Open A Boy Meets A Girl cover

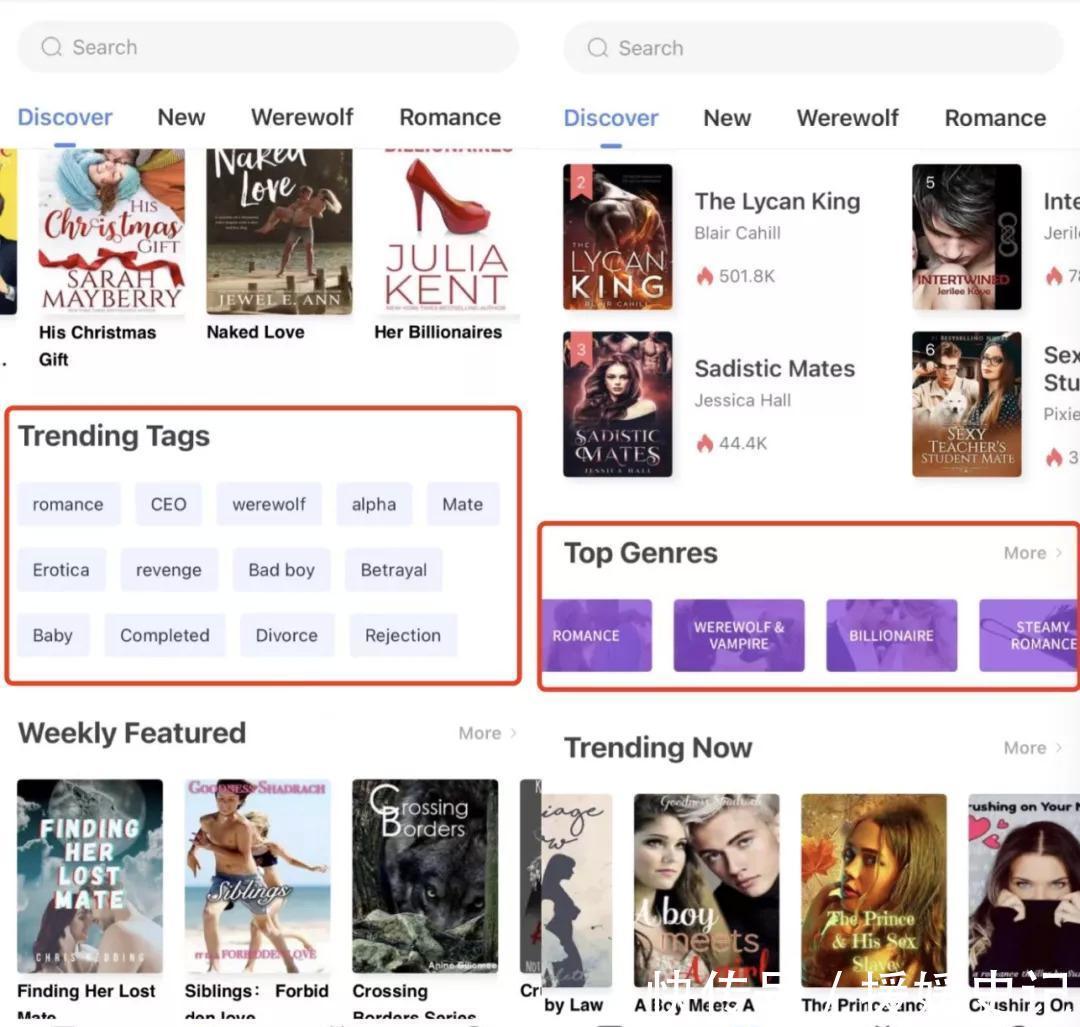(707, 891)
